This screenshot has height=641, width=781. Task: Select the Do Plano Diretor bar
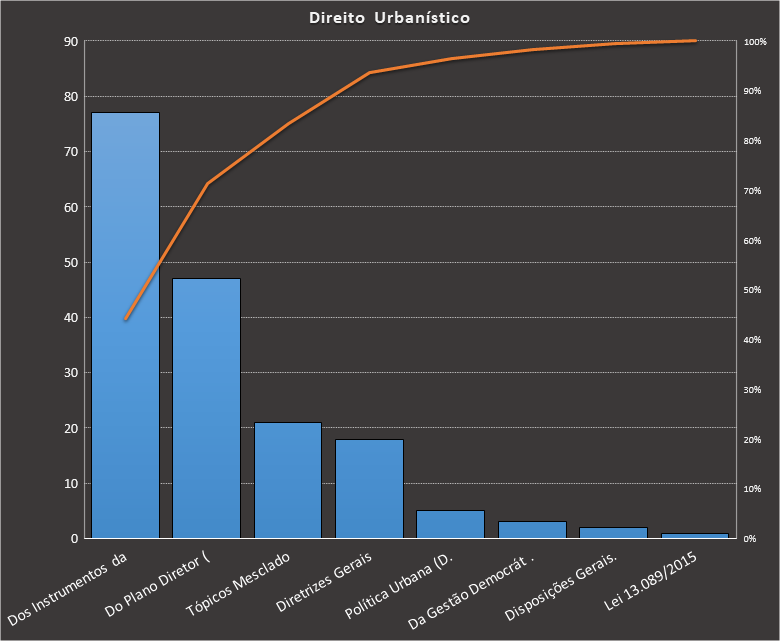tap(206, 408)
